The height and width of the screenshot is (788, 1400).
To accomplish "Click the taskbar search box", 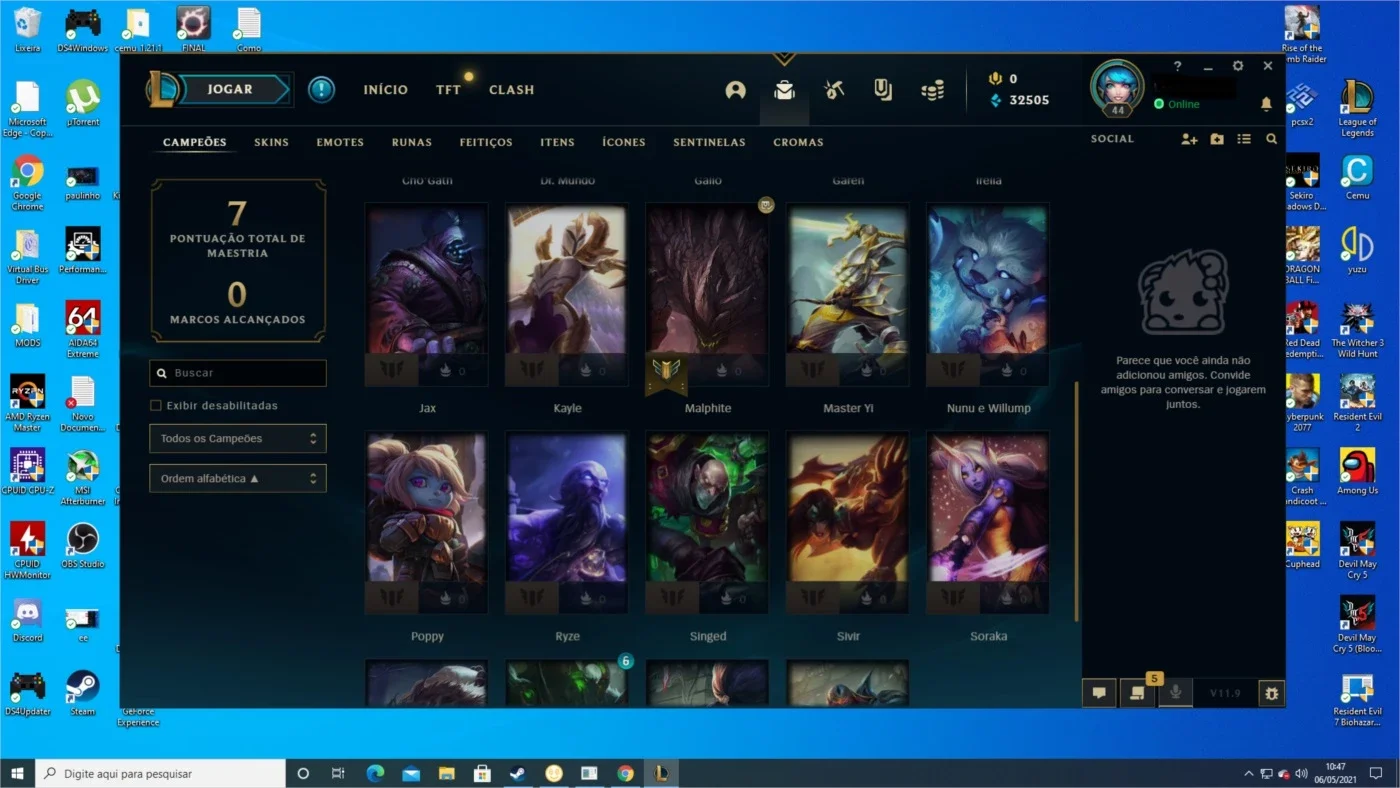I will point(160,773).
